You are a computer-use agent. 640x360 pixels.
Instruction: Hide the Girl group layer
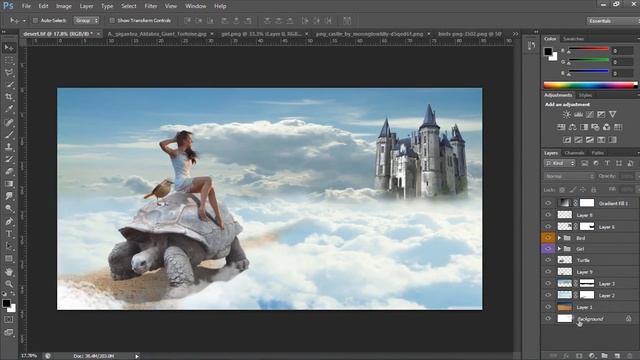tap(548, 249)
